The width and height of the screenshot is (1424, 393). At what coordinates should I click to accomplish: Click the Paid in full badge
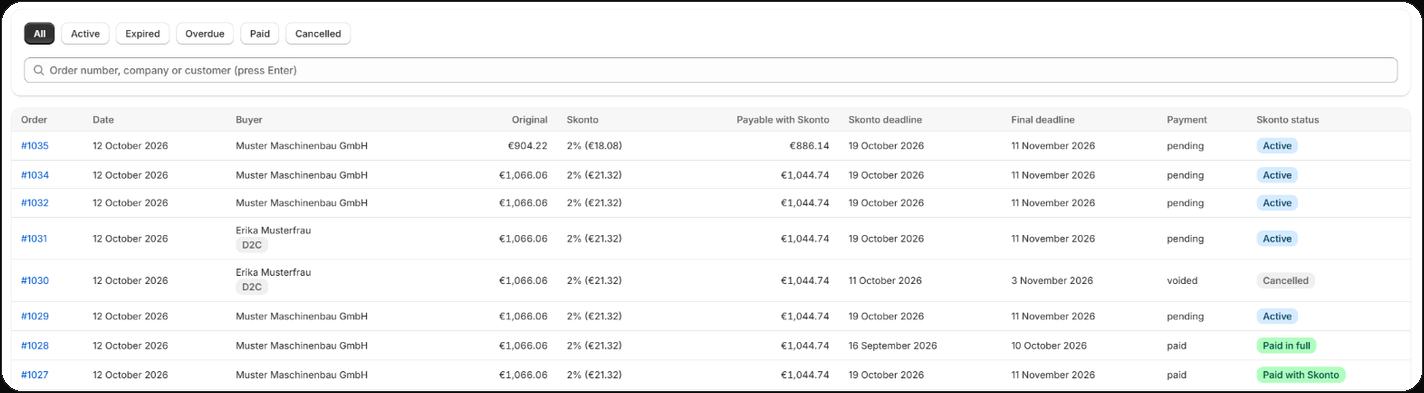click(x=1287, y=346)
